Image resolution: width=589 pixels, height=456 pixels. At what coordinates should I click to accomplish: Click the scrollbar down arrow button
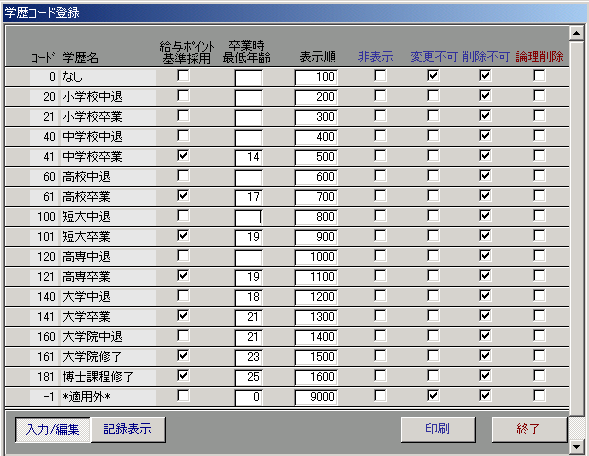(576, 446)
